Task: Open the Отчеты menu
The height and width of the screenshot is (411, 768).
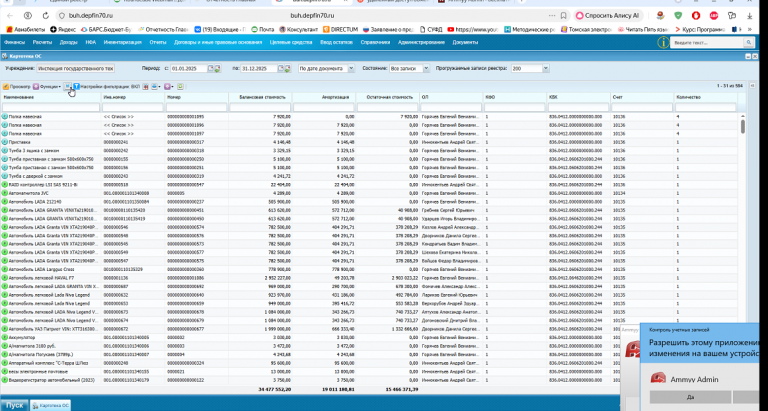Action: [x=158, y=43]
